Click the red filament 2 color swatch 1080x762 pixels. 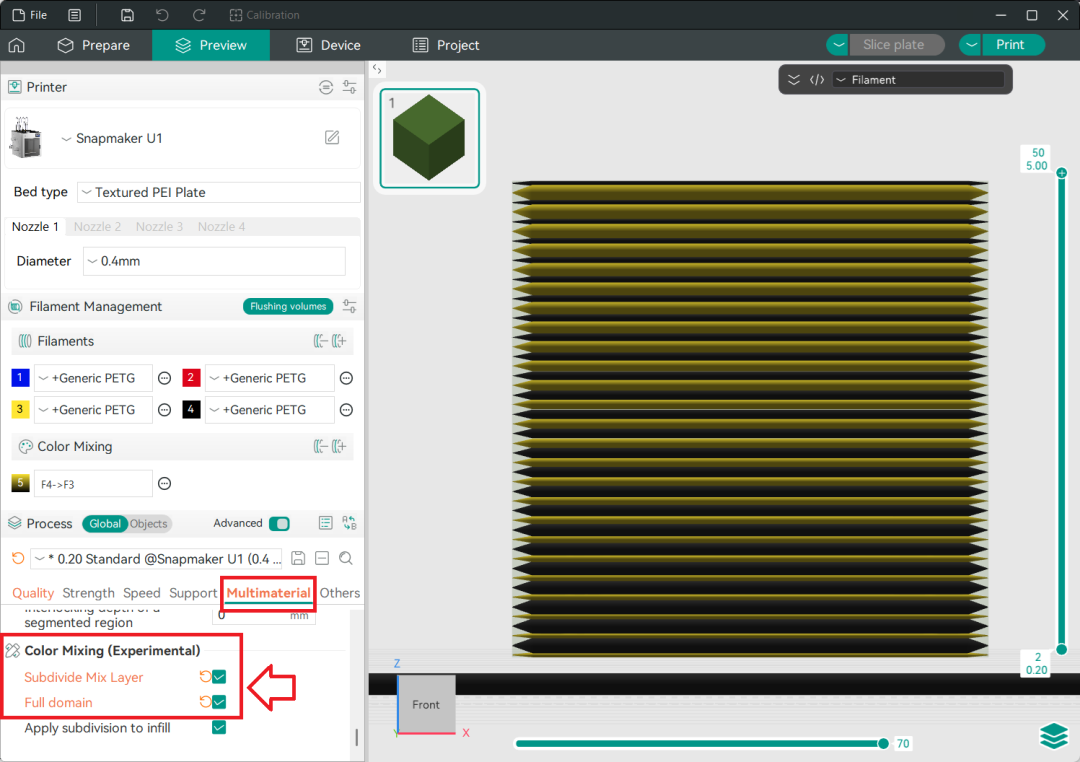pyautogui.click(x=191, y=378)
